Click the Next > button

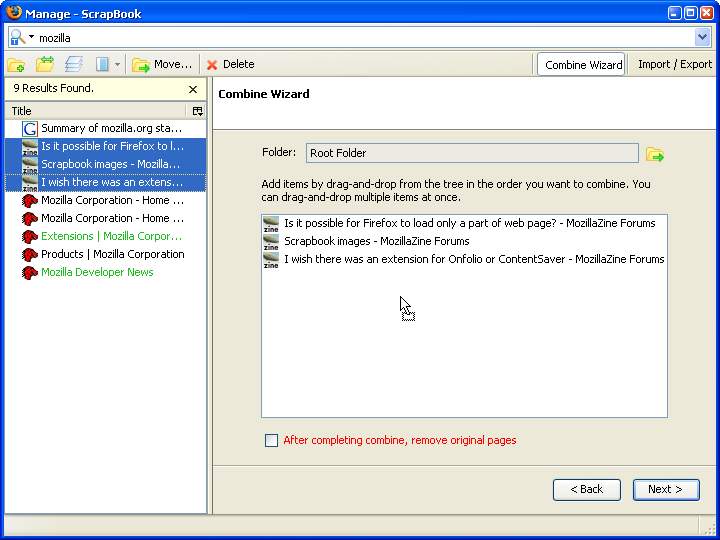pos(666,489)
